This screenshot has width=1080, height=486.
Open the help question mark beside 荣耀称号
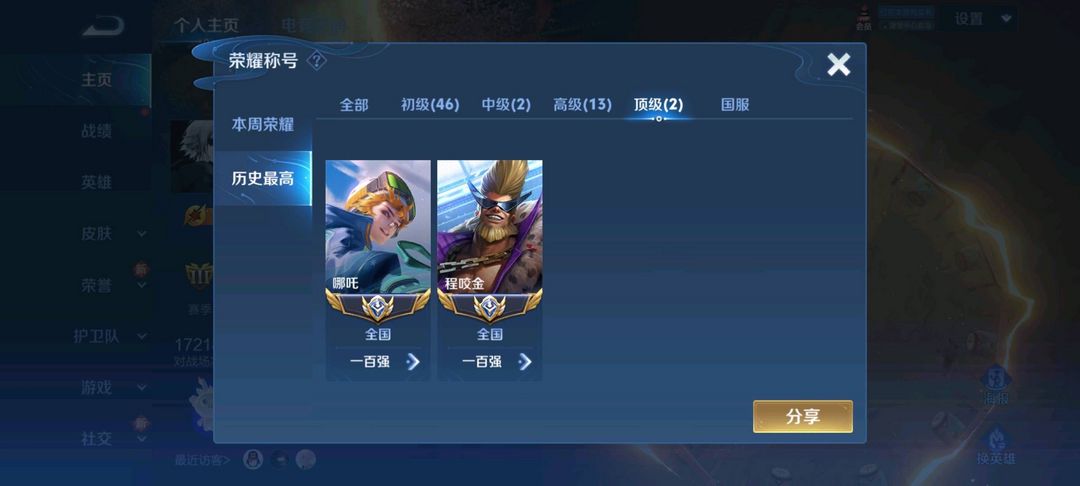click(316, 61)
